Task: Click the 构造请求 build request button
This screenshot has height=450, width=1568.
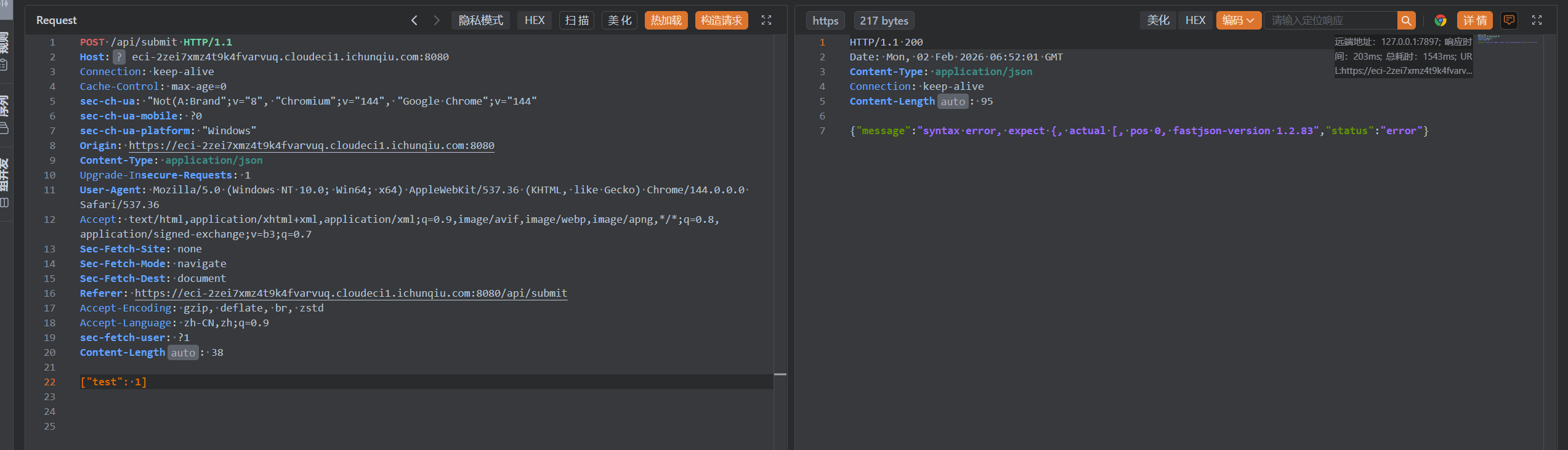Action: [x=722, y=20]
